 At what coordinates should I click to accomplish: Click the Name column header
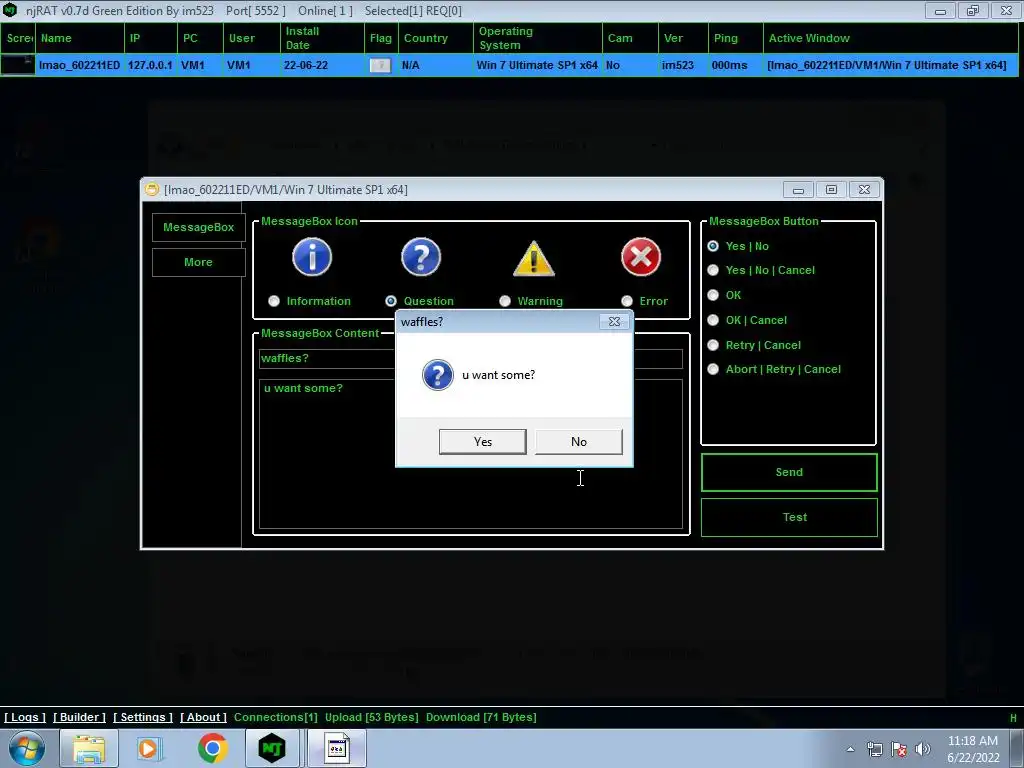pyautogui.click(x=80, y=38)
